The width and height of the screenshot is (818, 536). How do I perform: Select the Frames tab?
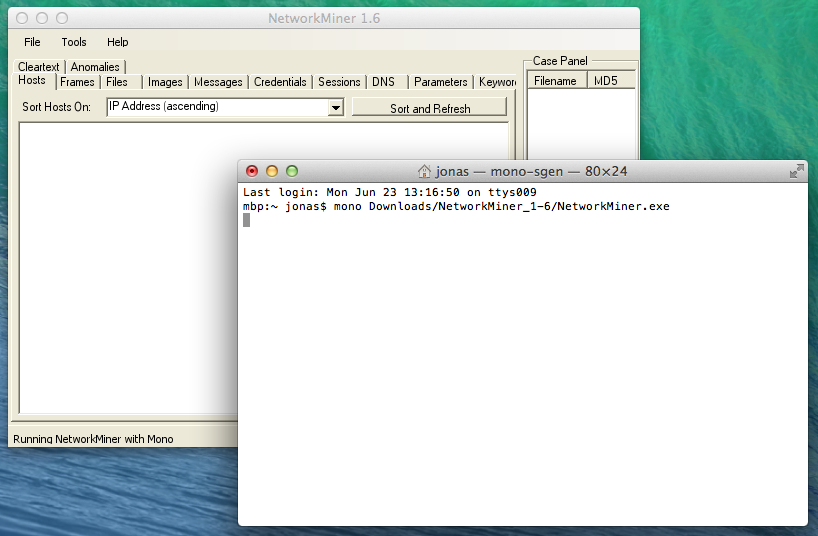click(77, 82)
